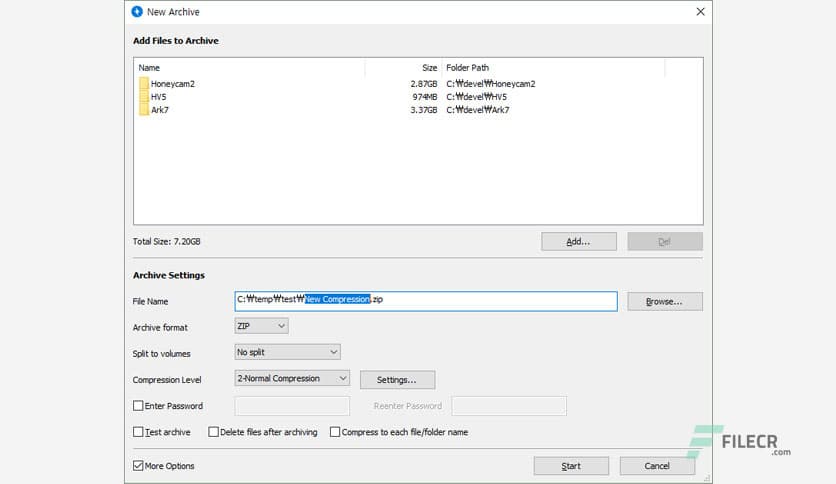Check Compress to each file/folder name
836x484 pixels.
[335, 432]
